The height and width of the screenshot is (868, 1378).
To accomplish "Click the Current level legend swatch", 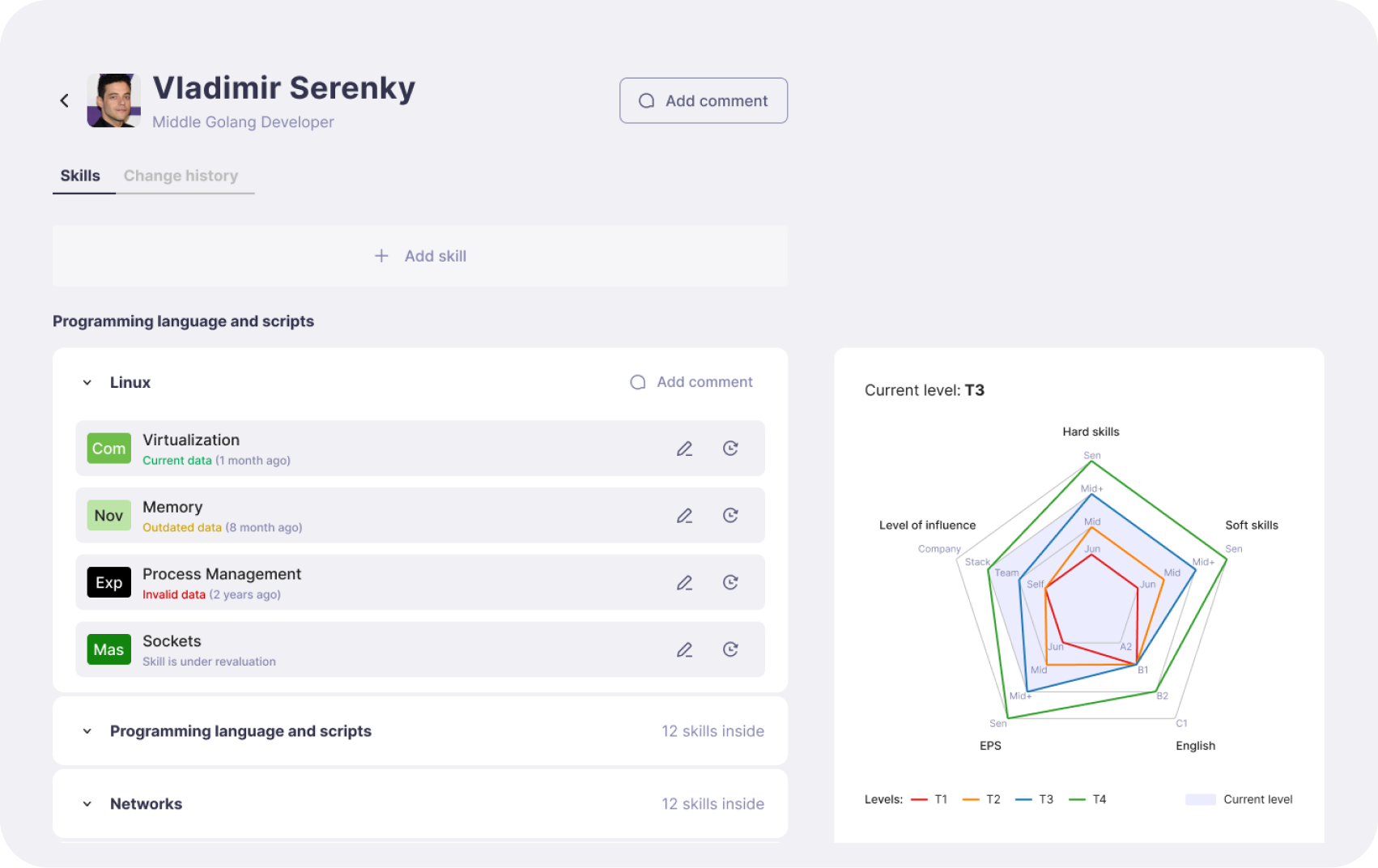I will tap(1200, 799).
